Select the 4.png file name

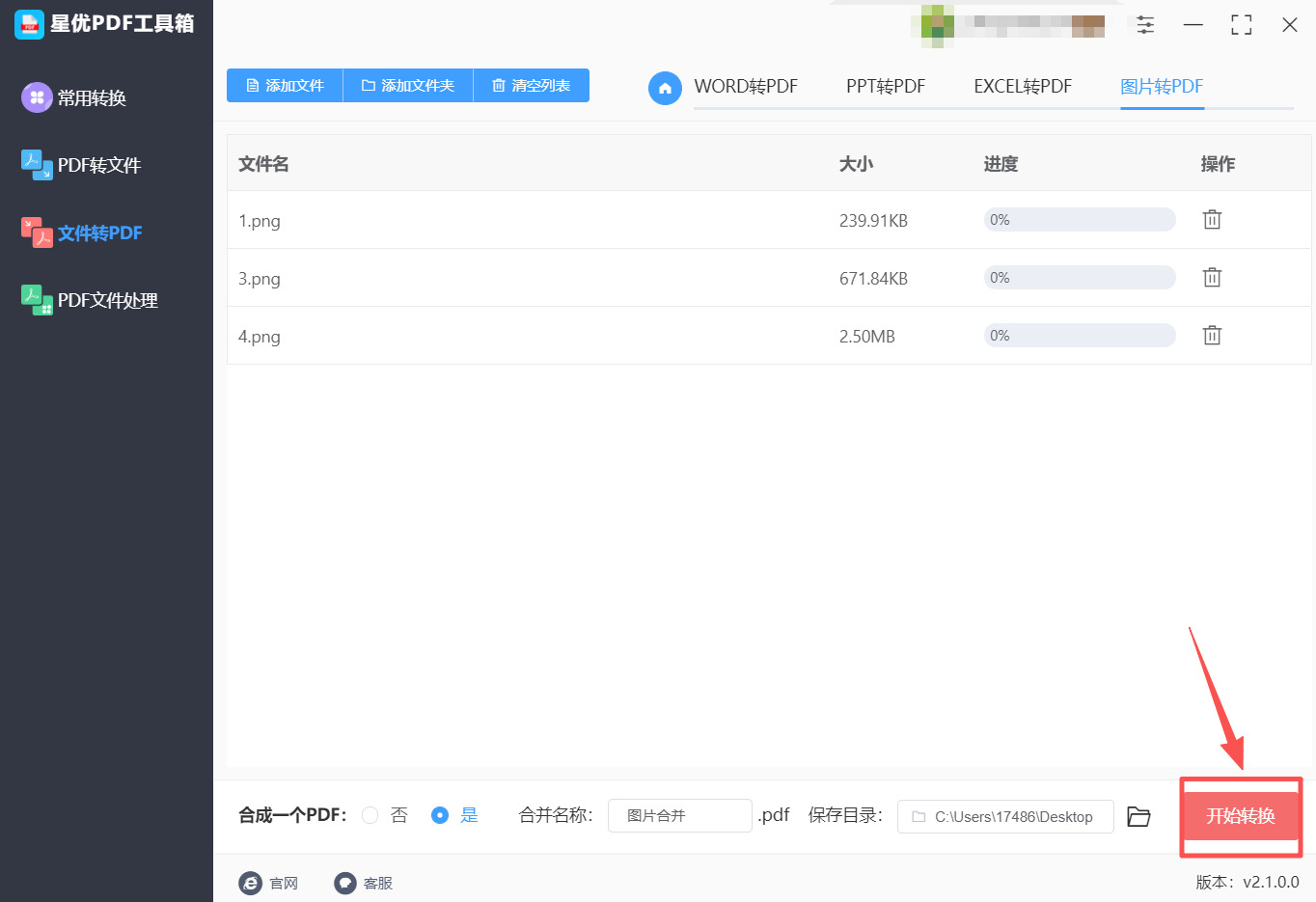(260, 337)
